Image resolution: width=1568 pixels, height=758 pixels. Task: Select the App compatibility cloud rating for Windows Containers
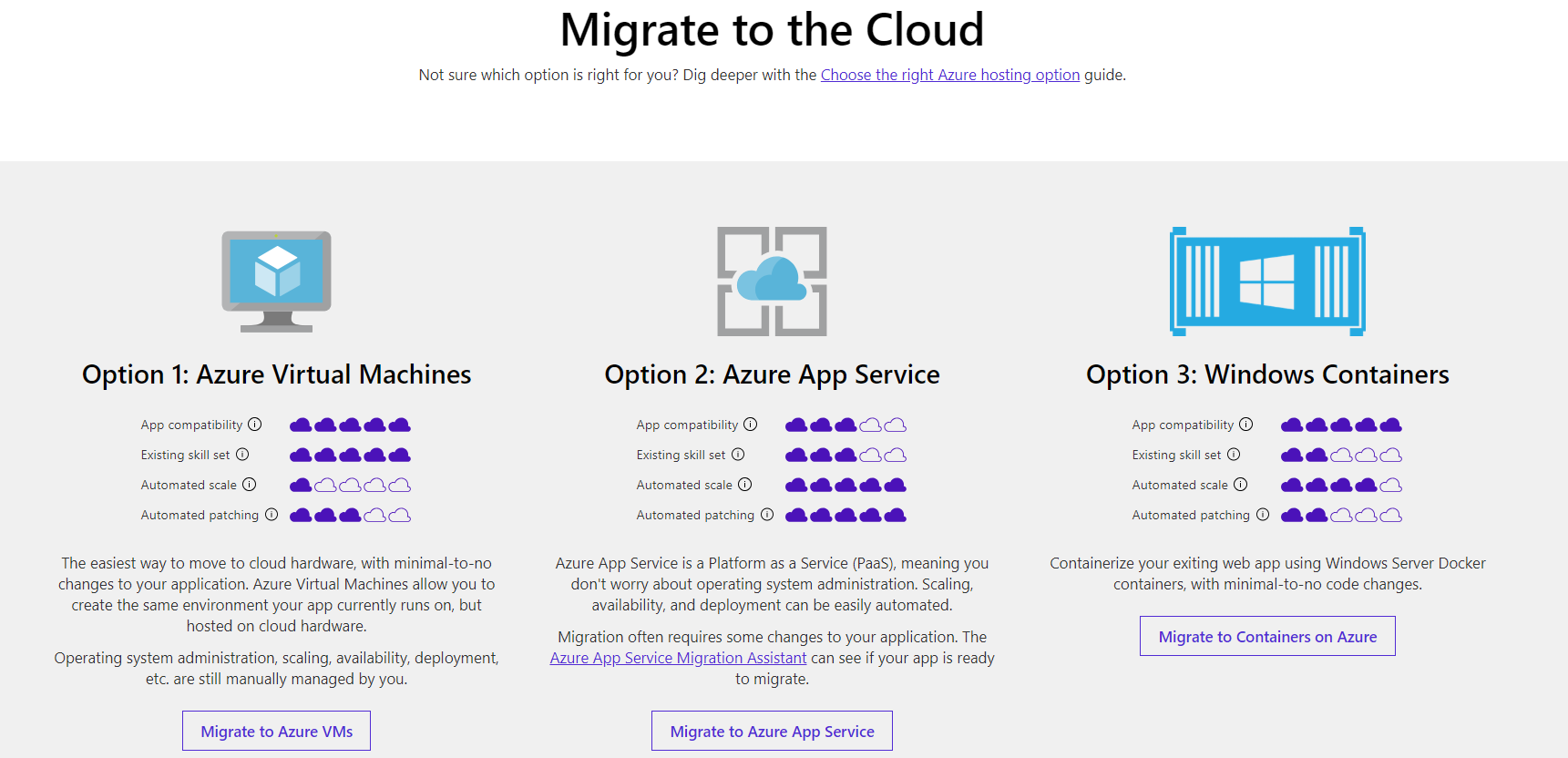(x=1341, y=425)
